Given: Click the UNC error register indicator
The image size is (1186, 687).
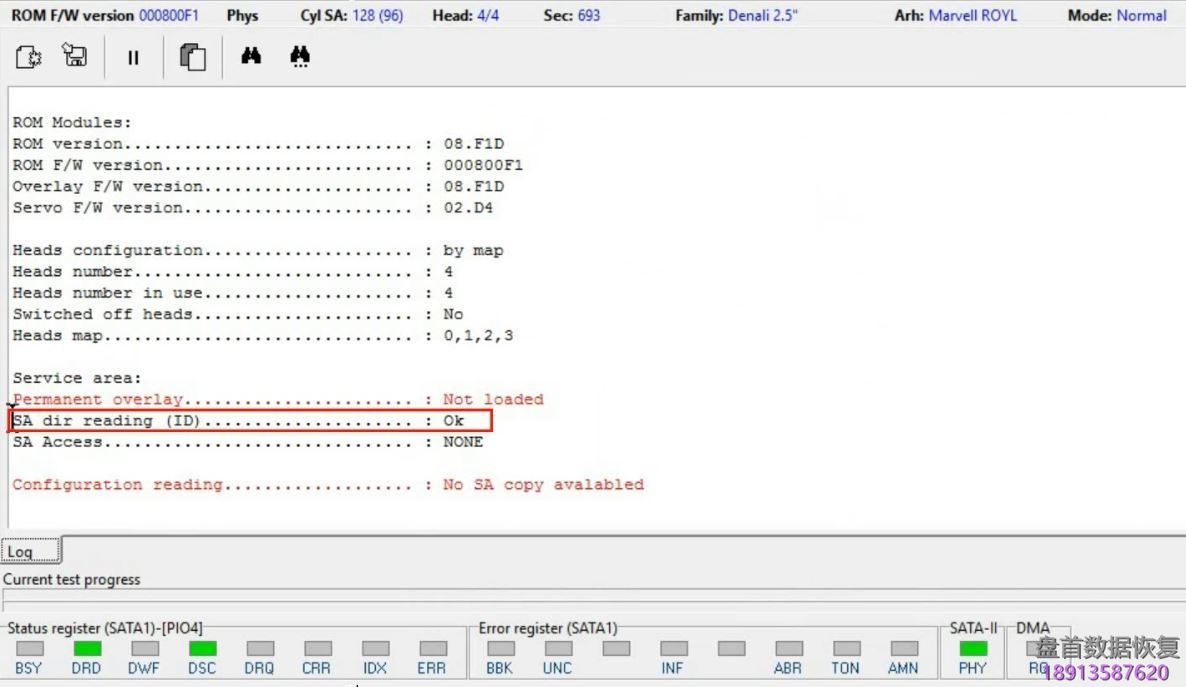Looking at the screenshot, I should (x=557, y=649).
